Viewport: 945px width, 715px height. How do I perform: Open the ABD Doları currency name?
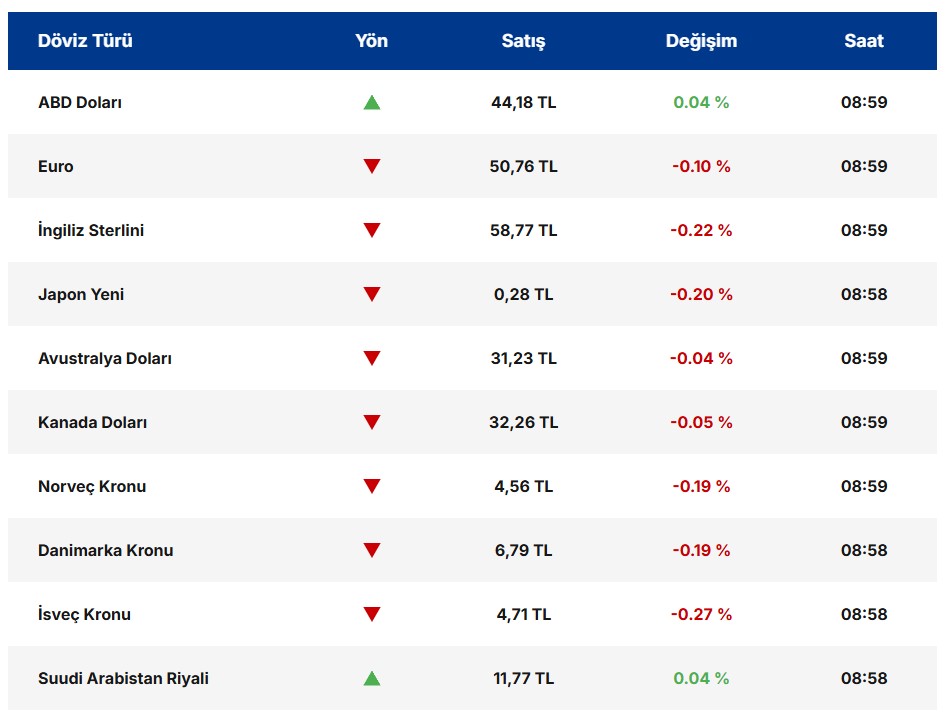80,102
